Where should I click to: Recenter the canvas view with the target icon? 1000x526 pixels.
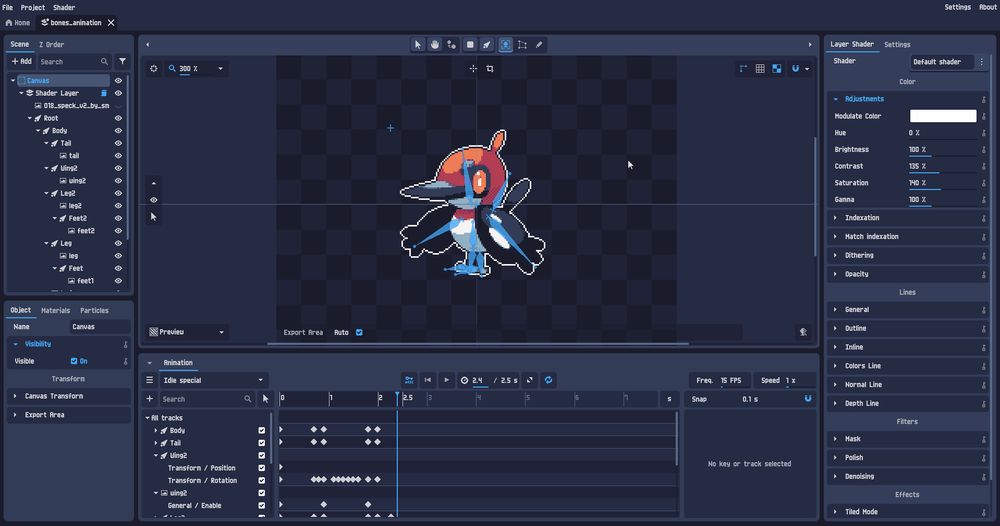pos(154,68)
